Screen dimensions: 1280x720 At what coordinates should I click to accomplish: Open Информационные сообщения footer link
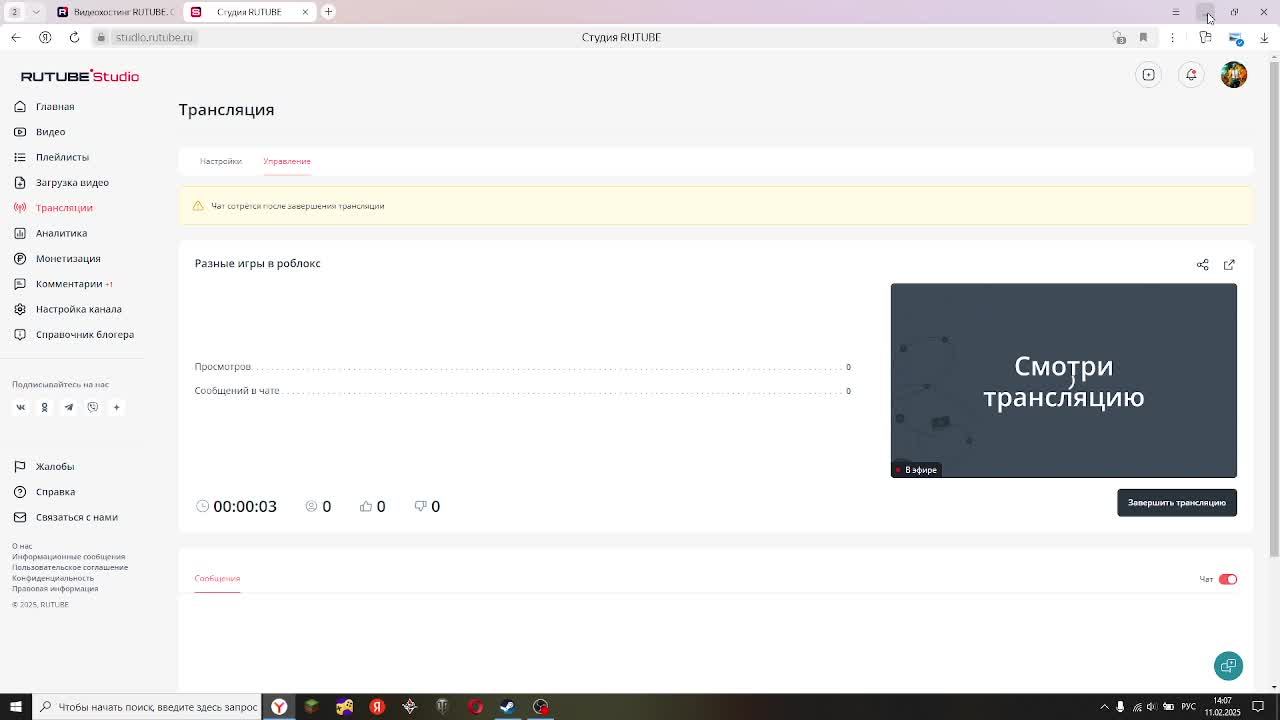[x=69, y=557]
